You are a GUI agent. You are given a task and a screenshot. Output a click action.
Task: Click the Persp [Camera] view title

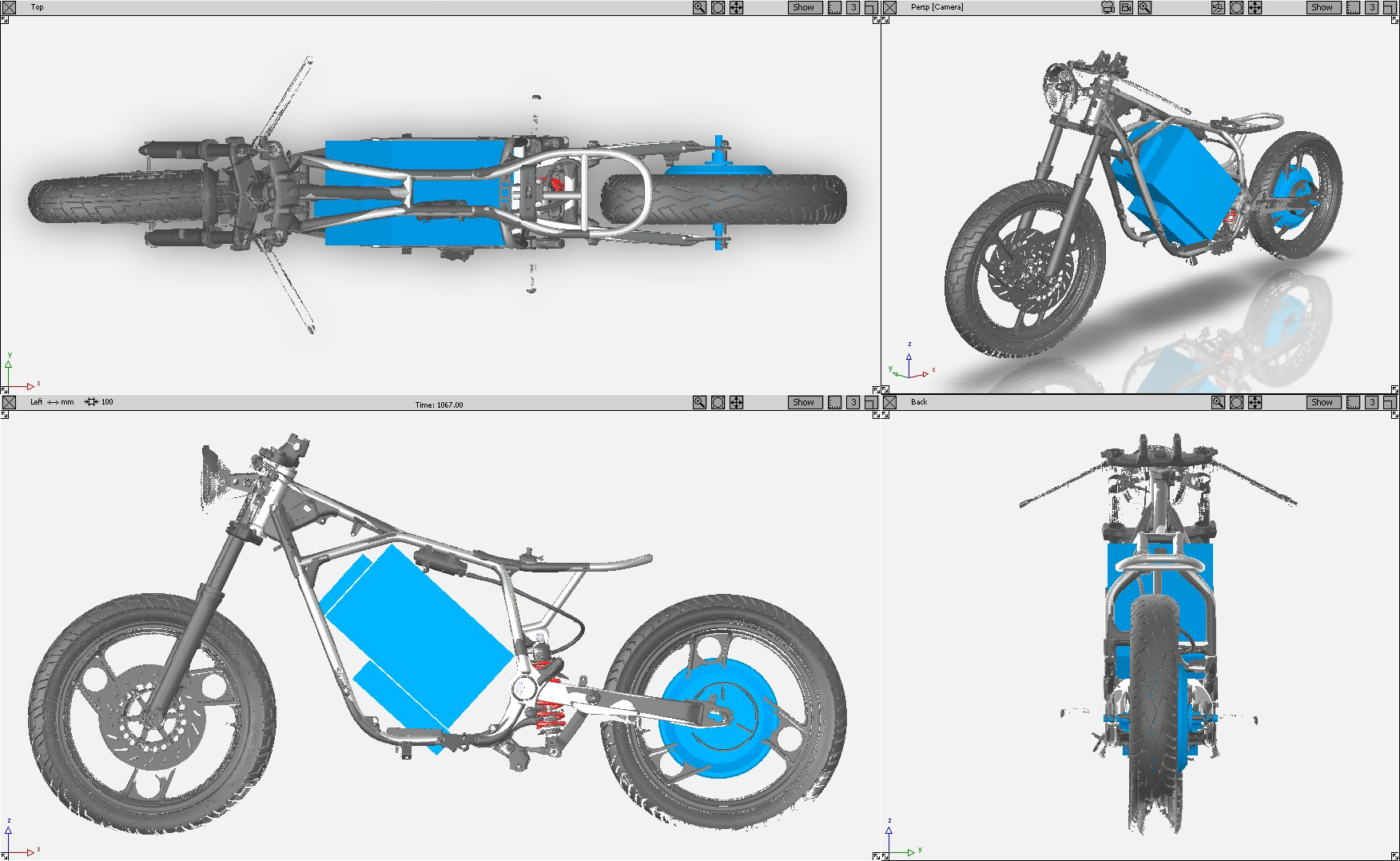pyautogui.click(x=937, y=7)
